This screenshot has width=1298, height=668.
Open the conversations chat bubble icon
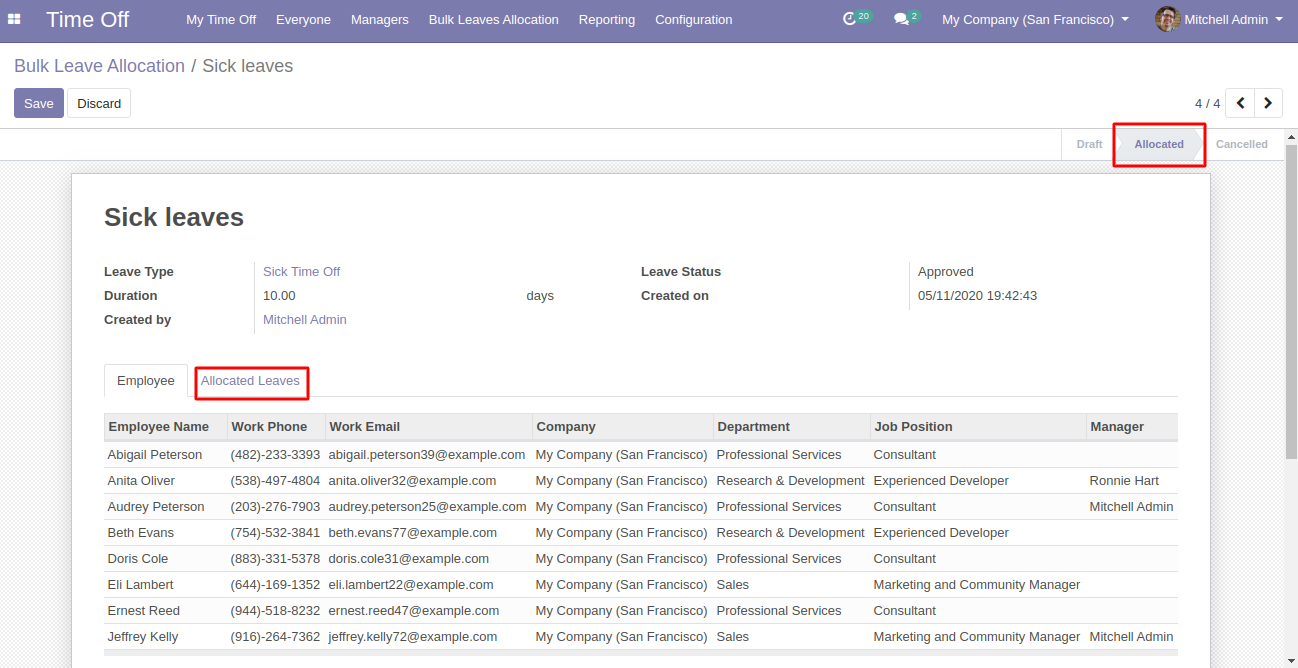pos(901,19)
